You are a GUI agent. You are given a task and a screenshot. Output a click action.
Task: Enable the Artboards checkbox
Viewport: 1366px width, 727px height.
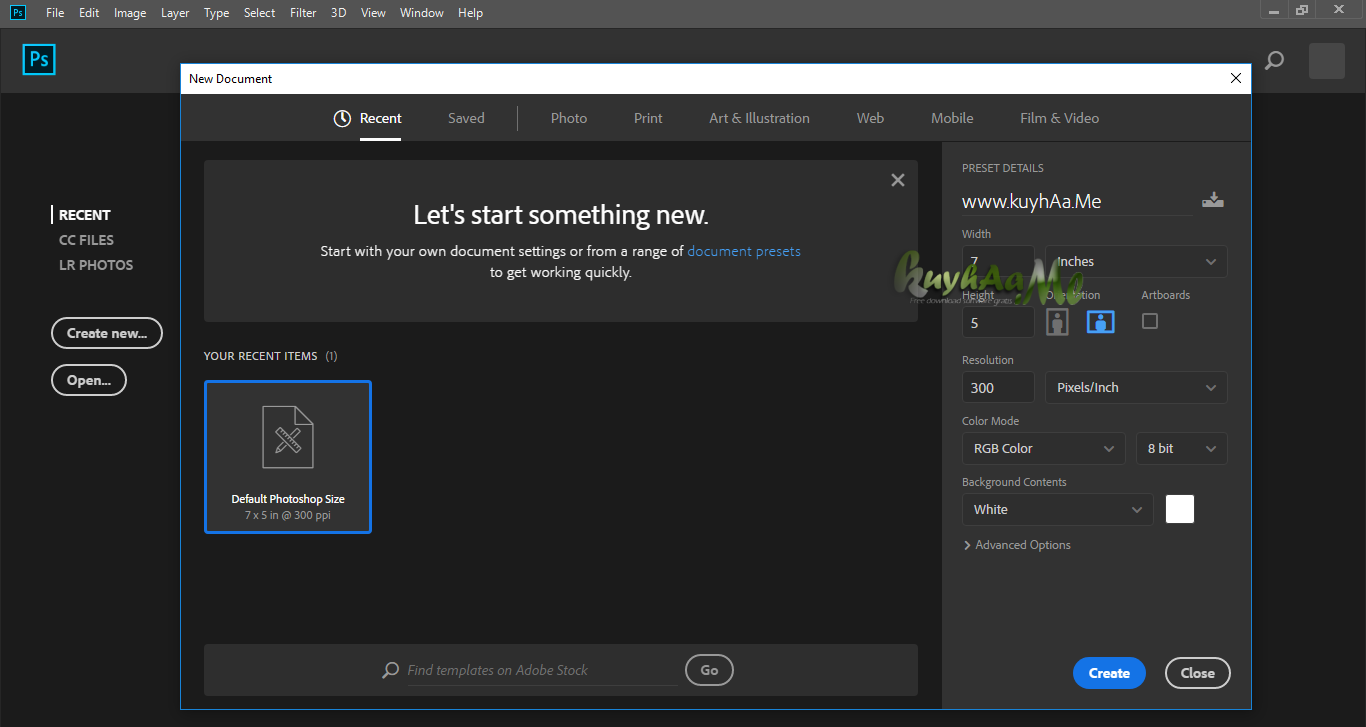[1149, 321]
